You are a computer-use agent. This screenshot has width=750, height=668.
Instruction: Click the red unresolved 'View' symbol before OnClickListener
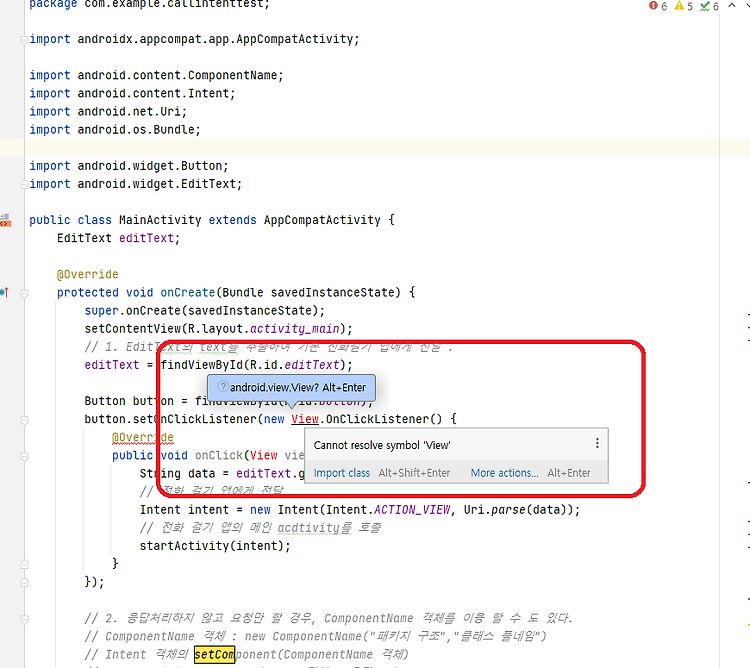click(305, 419)
